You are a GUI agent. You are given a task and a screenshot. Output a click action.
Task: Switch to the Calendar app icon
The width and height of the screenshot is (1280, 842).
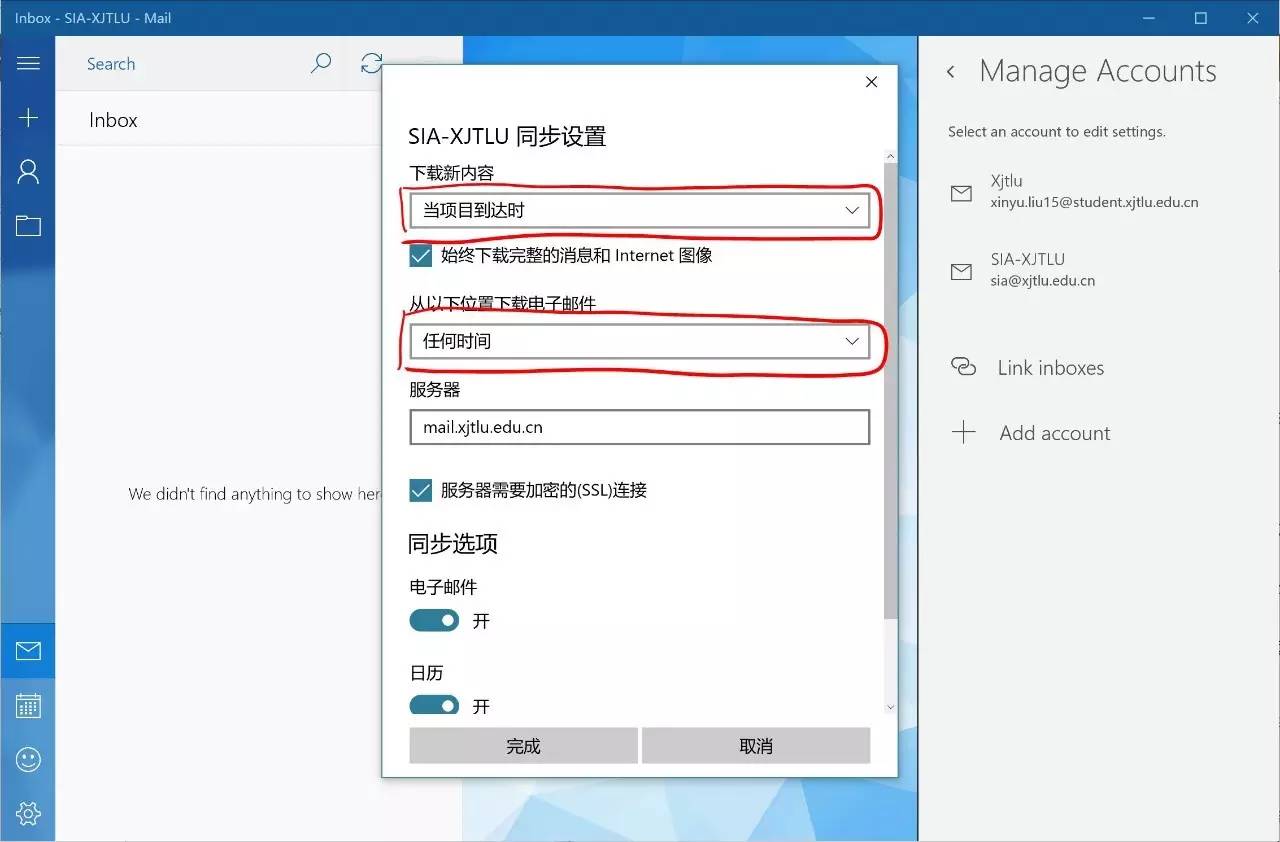[28, 706]
